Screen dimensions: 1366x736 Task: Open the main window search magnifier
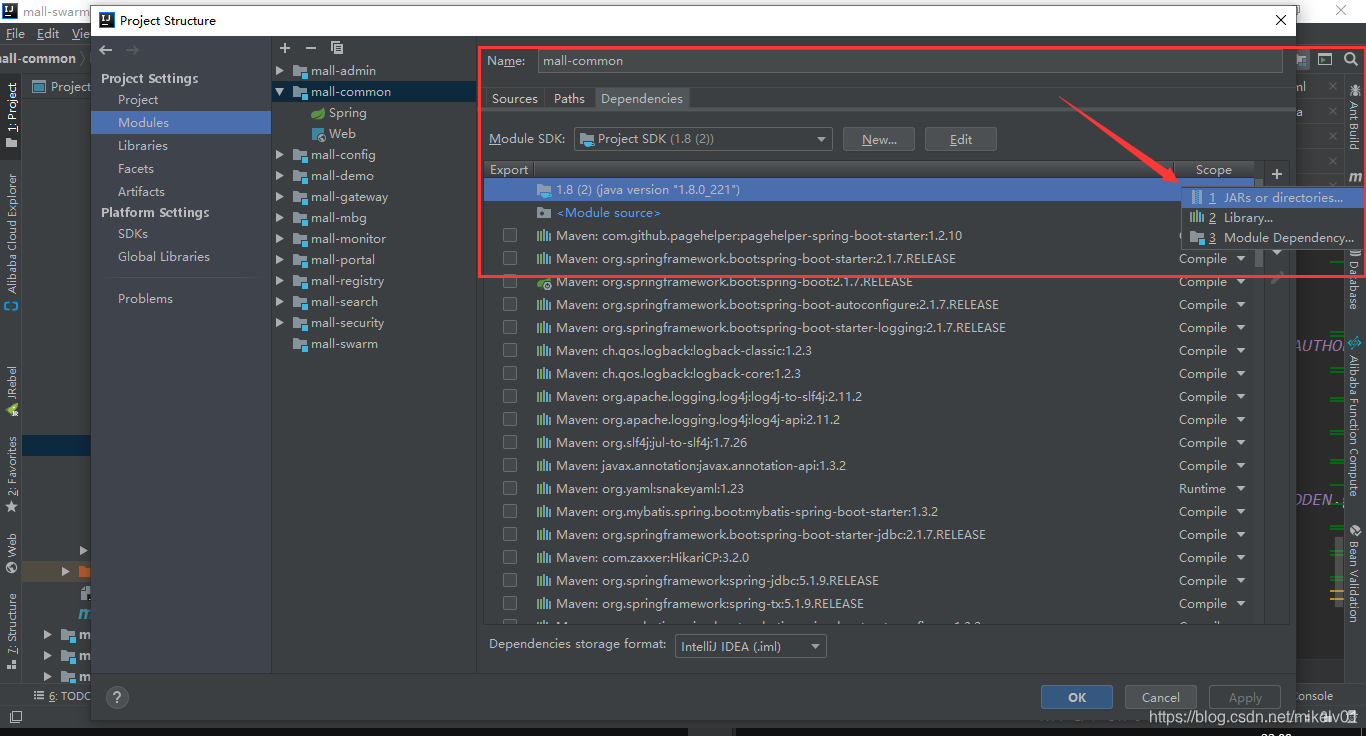(1351, 59)
